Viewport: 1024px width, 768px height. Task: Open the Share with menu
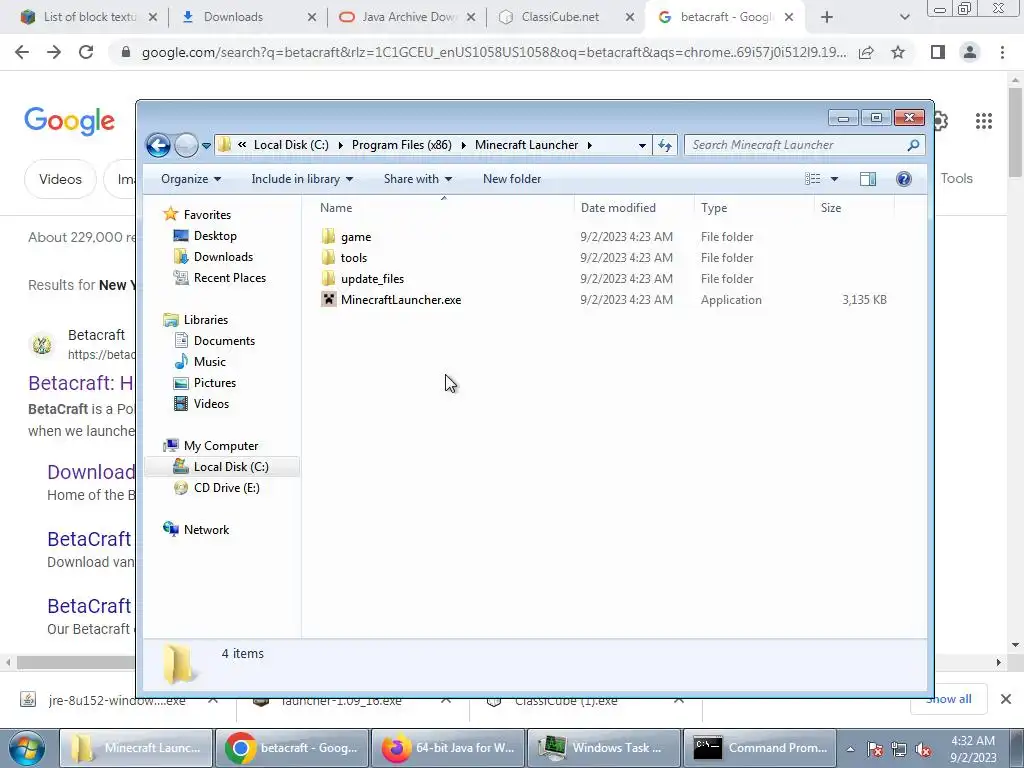pyautogui.click(x=418, y=179)
